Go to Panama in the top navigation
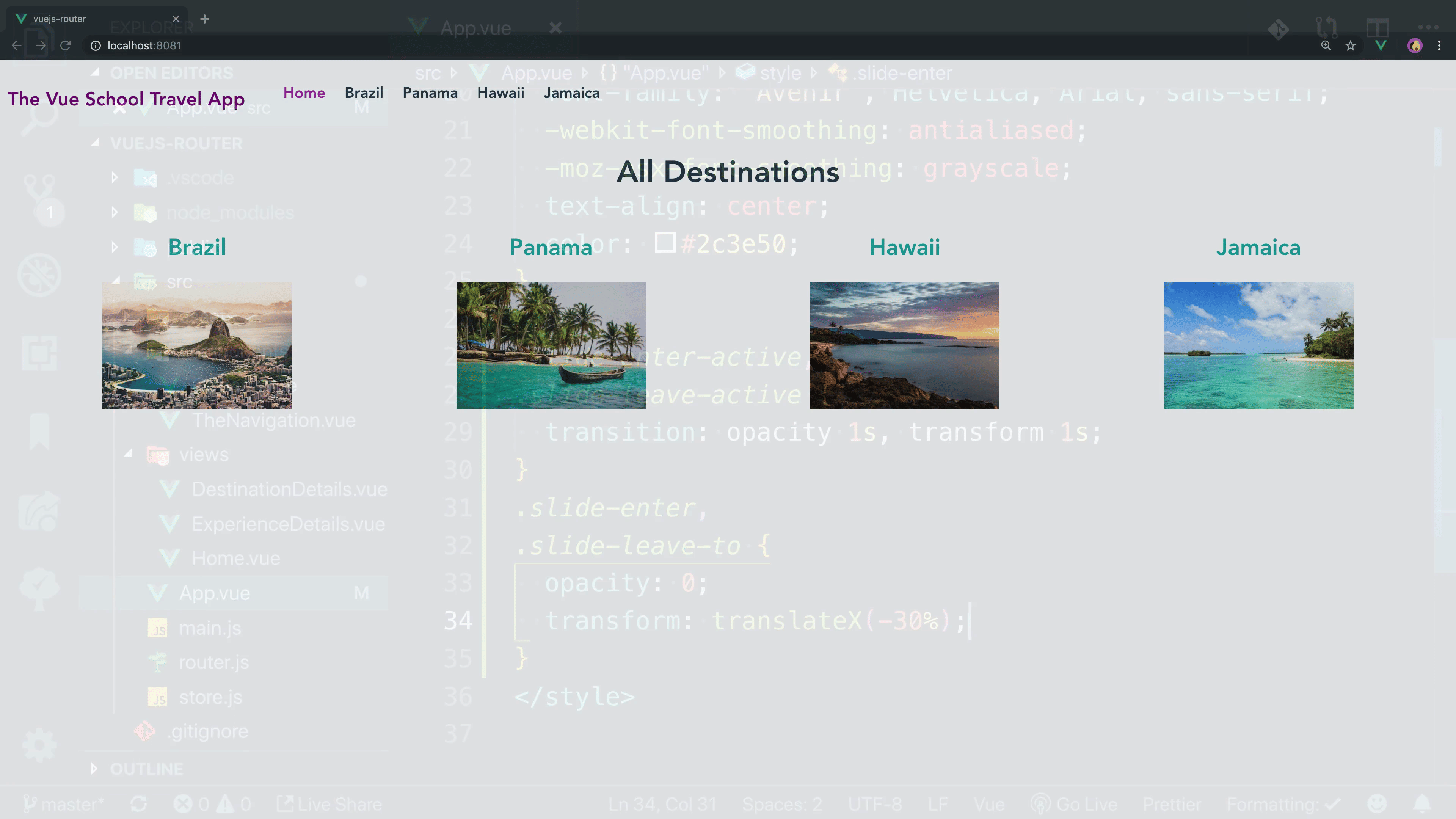This screenshot has height=819, width=1456. (x=430, y=93)
